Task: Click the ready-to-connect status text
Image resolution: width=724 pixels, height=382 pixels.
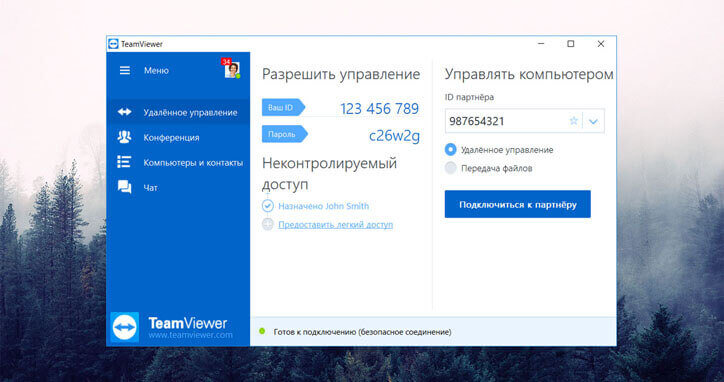Action: click(x=362, y=332)
